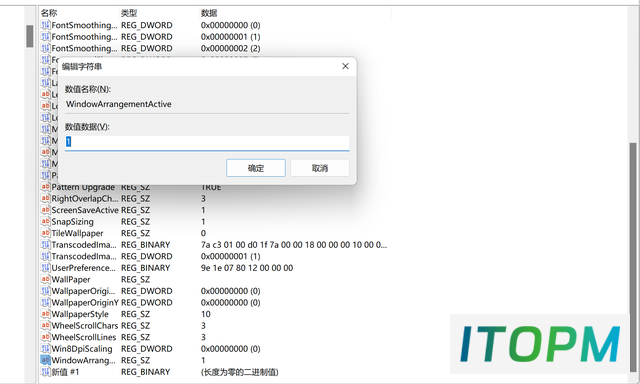Click the 新值 #1 binary icon
The height and width of the screenshot is (384, 640).
[x=45, y=372]
